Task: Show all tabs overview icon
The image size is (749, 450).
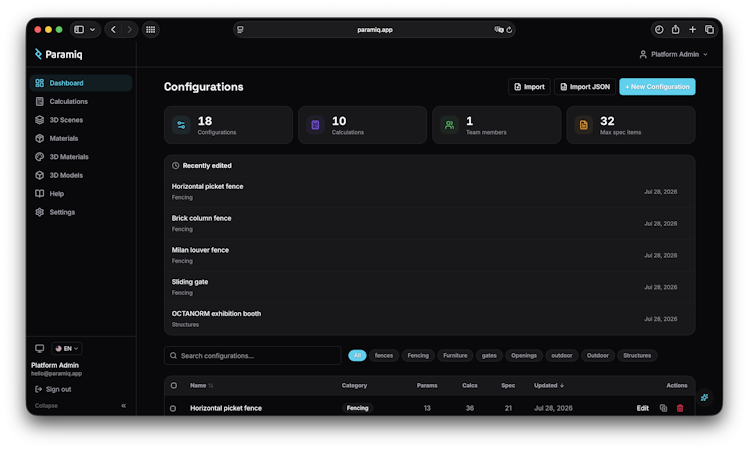Action: 709,30
